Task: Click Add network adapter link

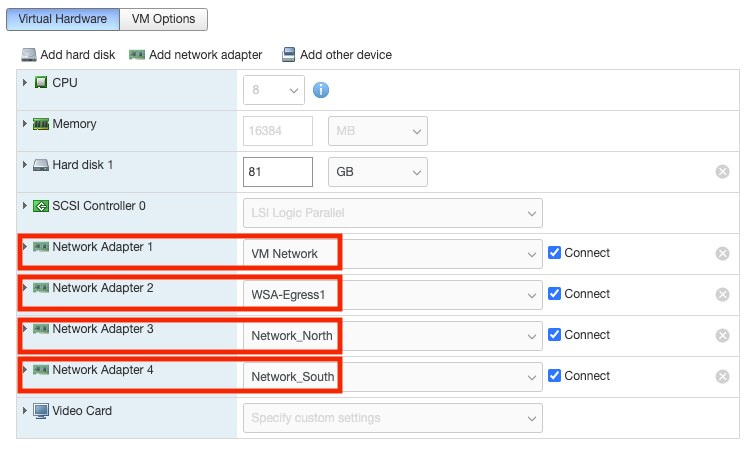Action: [x=205, y=55]
